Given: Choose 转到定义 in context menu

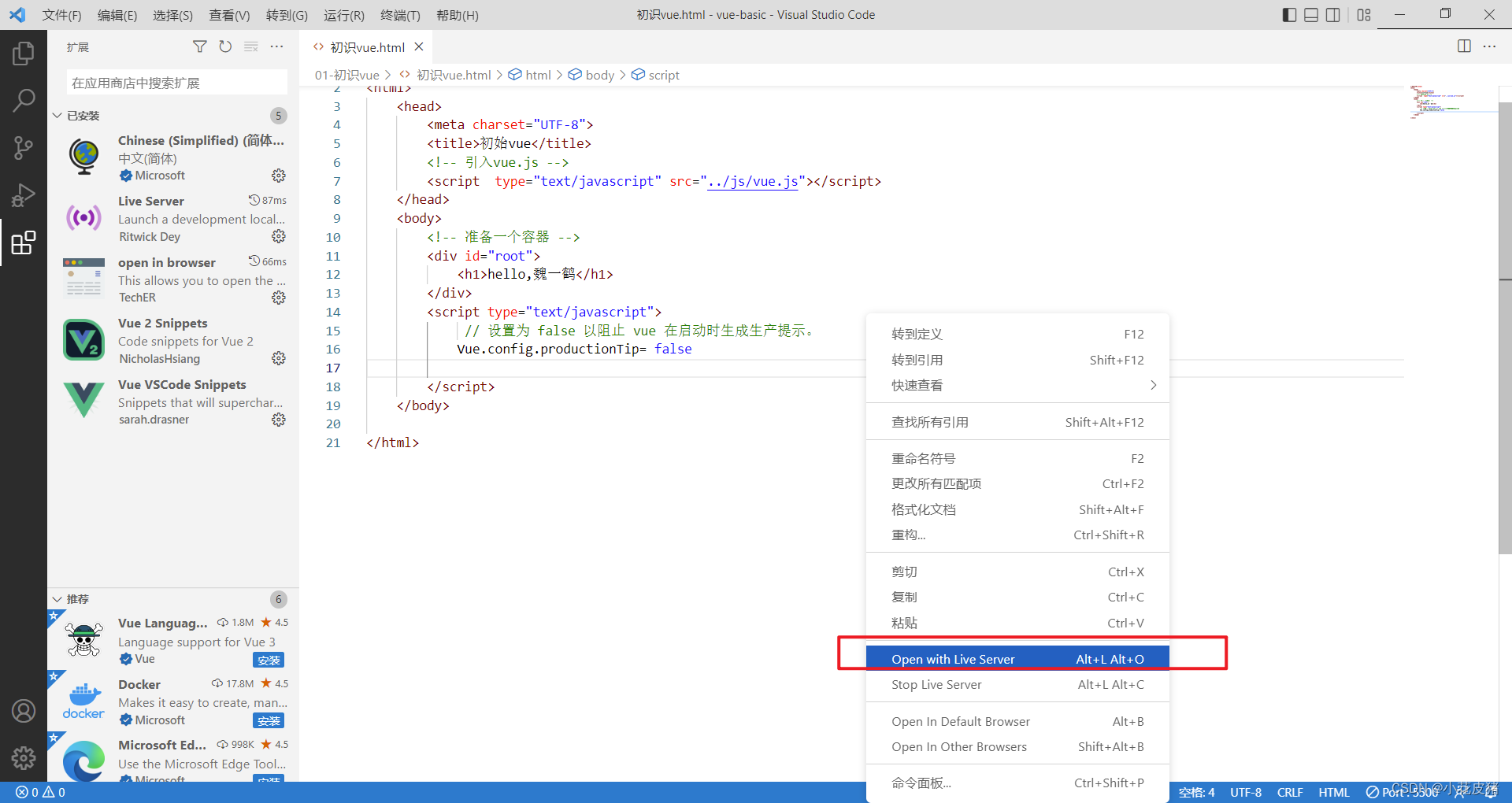Looking at the screenshot, I should pyautogui.click(x=1017, y=334).
